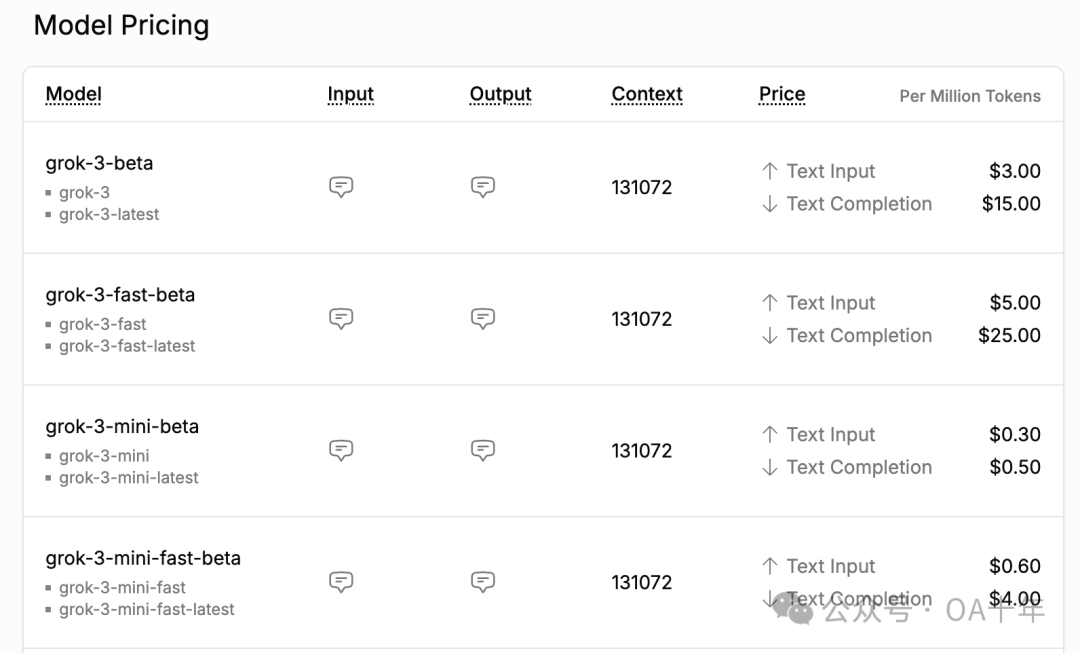The width and height of the screenshot is (1080, 653).
Task: Click the grok-3-latest alias
Action: pos(109,214)
